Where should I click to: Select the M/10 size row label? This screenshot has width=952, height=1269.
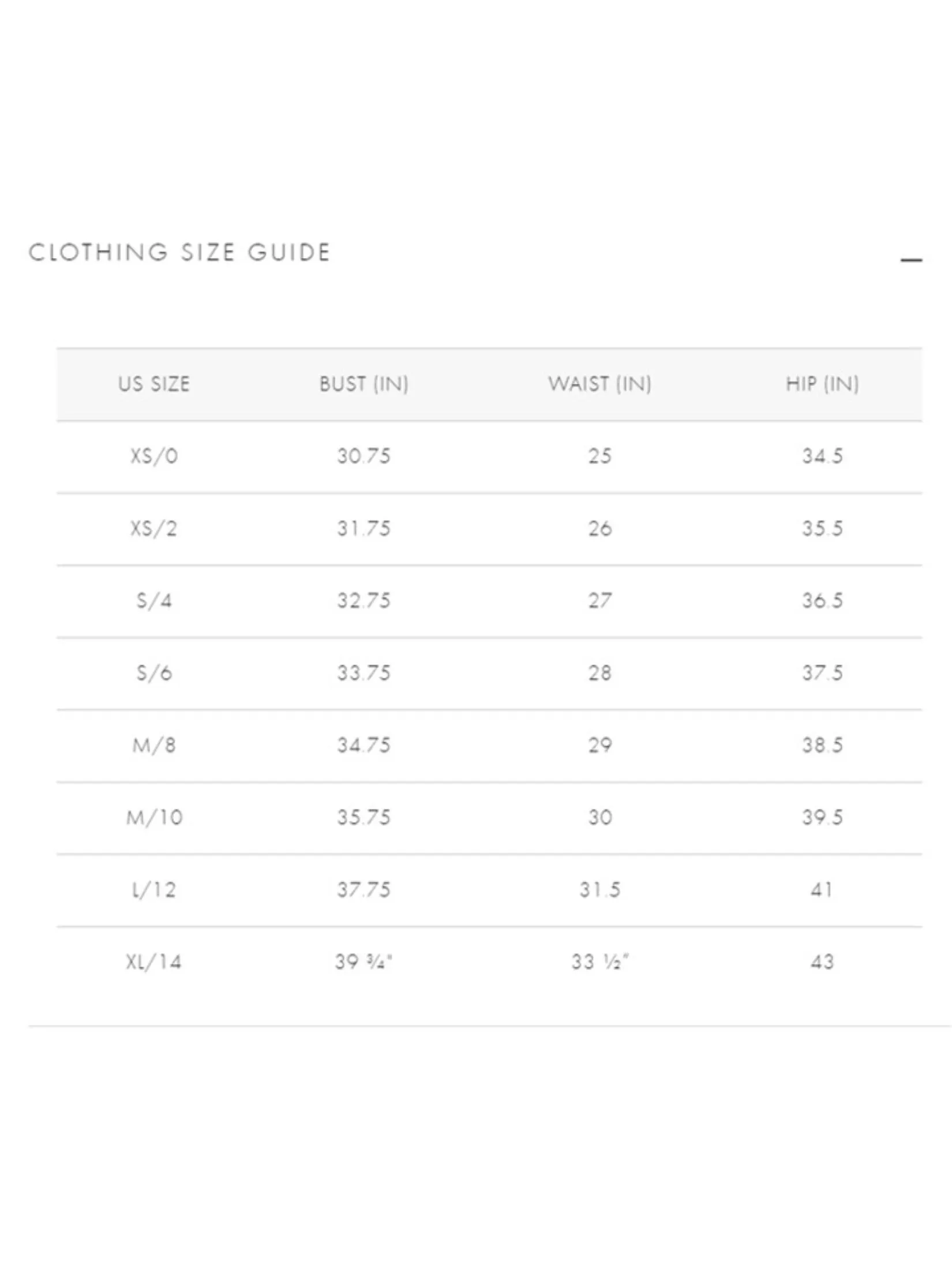(154, 818)
